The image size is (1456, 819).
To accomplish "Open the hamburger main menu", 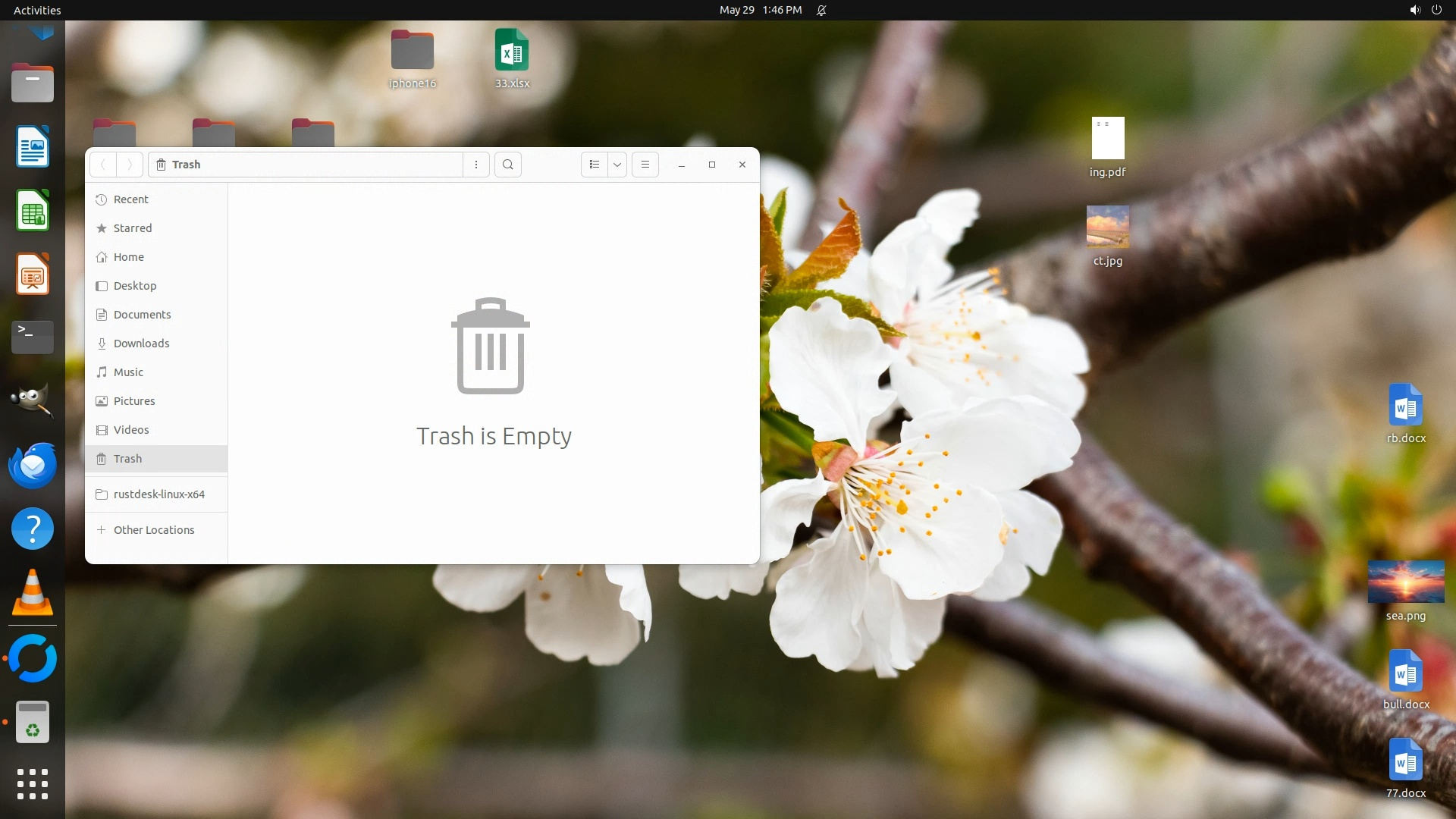I will point(645,165).
